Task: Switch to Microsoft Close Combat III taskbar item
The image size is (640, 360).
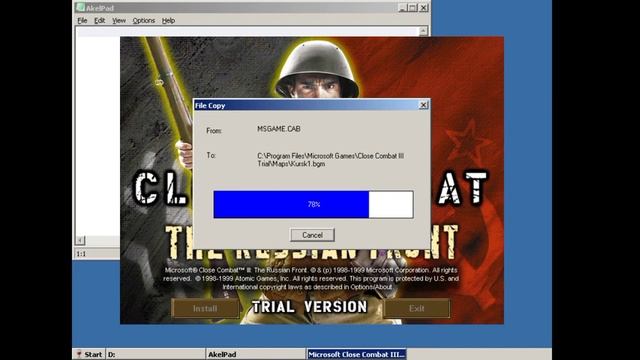Action: (x=357, y=354)
